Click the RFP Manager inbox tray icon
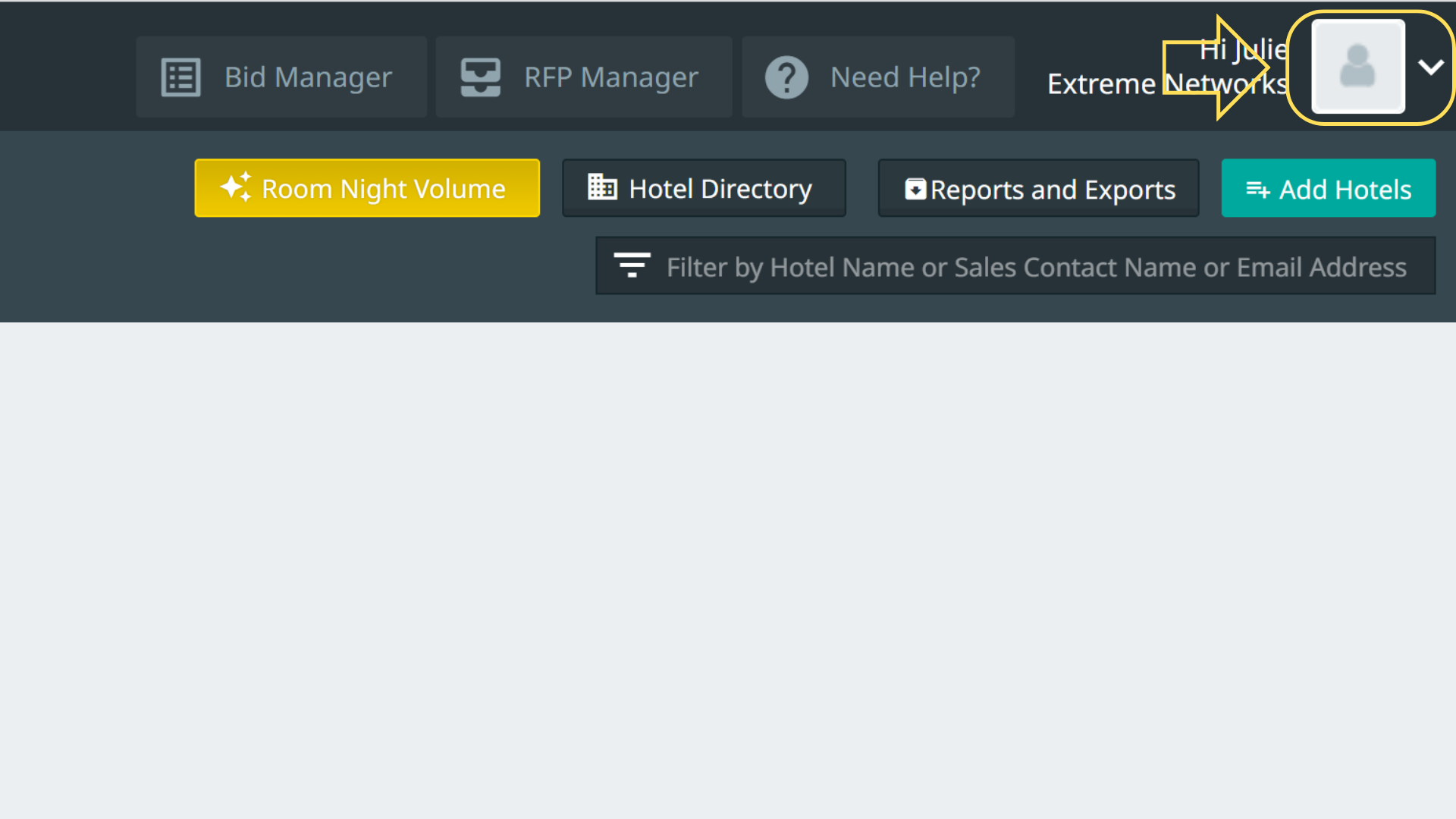 click(x=481, y=77)
